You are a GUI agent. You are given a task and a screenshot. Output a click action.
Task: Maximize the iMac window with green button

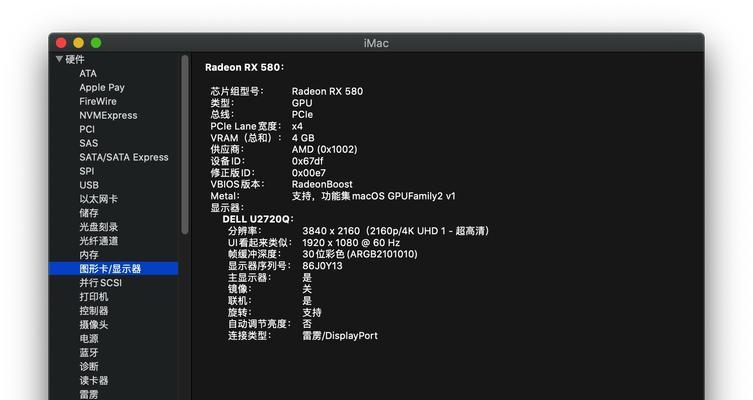coord(96,43)
